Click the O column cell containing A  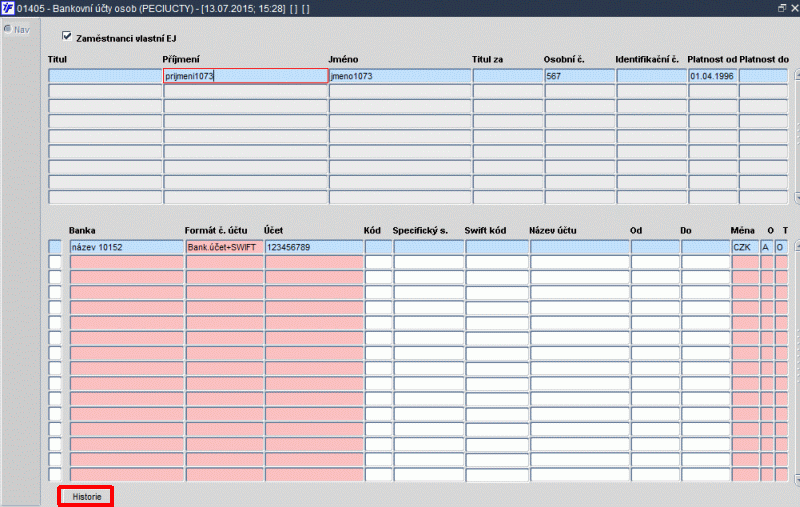(766, 247)
